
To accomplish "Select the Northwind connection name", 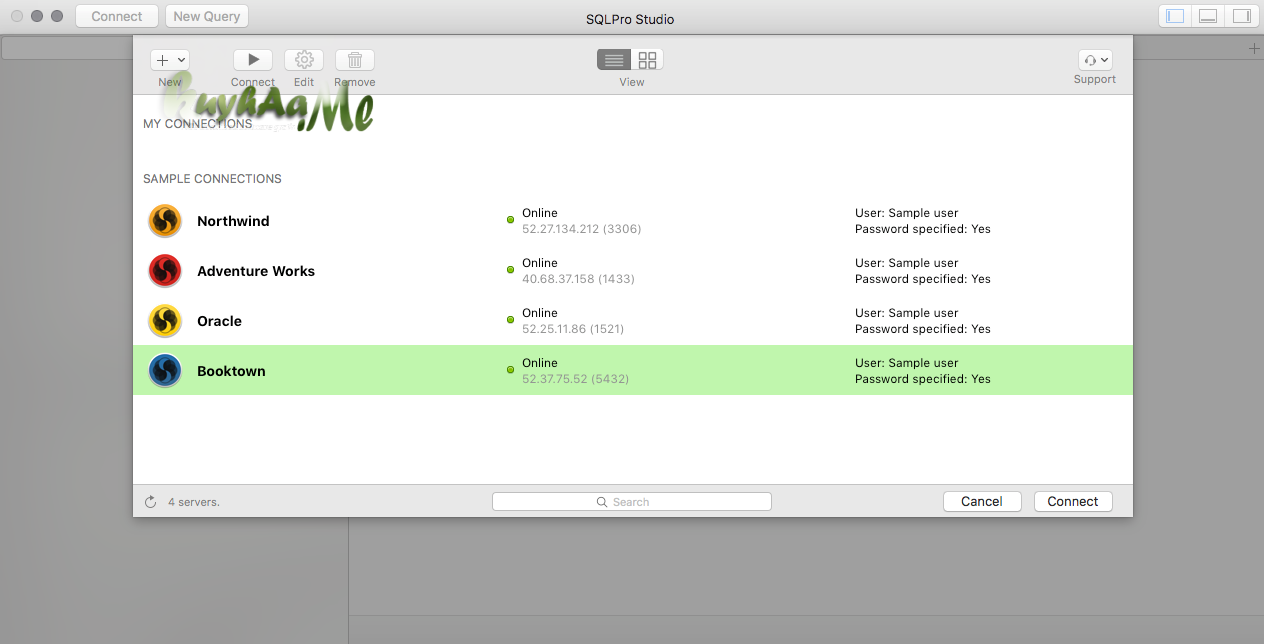I will click(233, 221).
